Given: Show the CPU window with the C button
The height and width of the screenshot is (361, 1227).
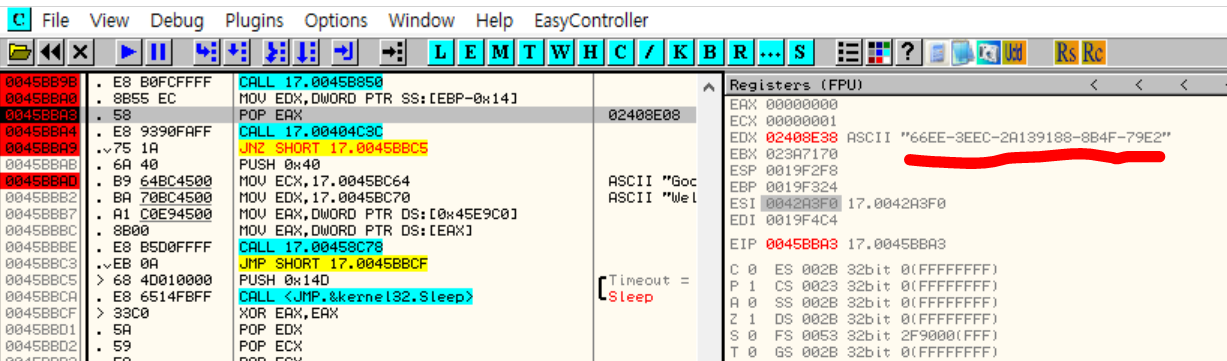Looking at the screenshot, I should coord(620,51).
